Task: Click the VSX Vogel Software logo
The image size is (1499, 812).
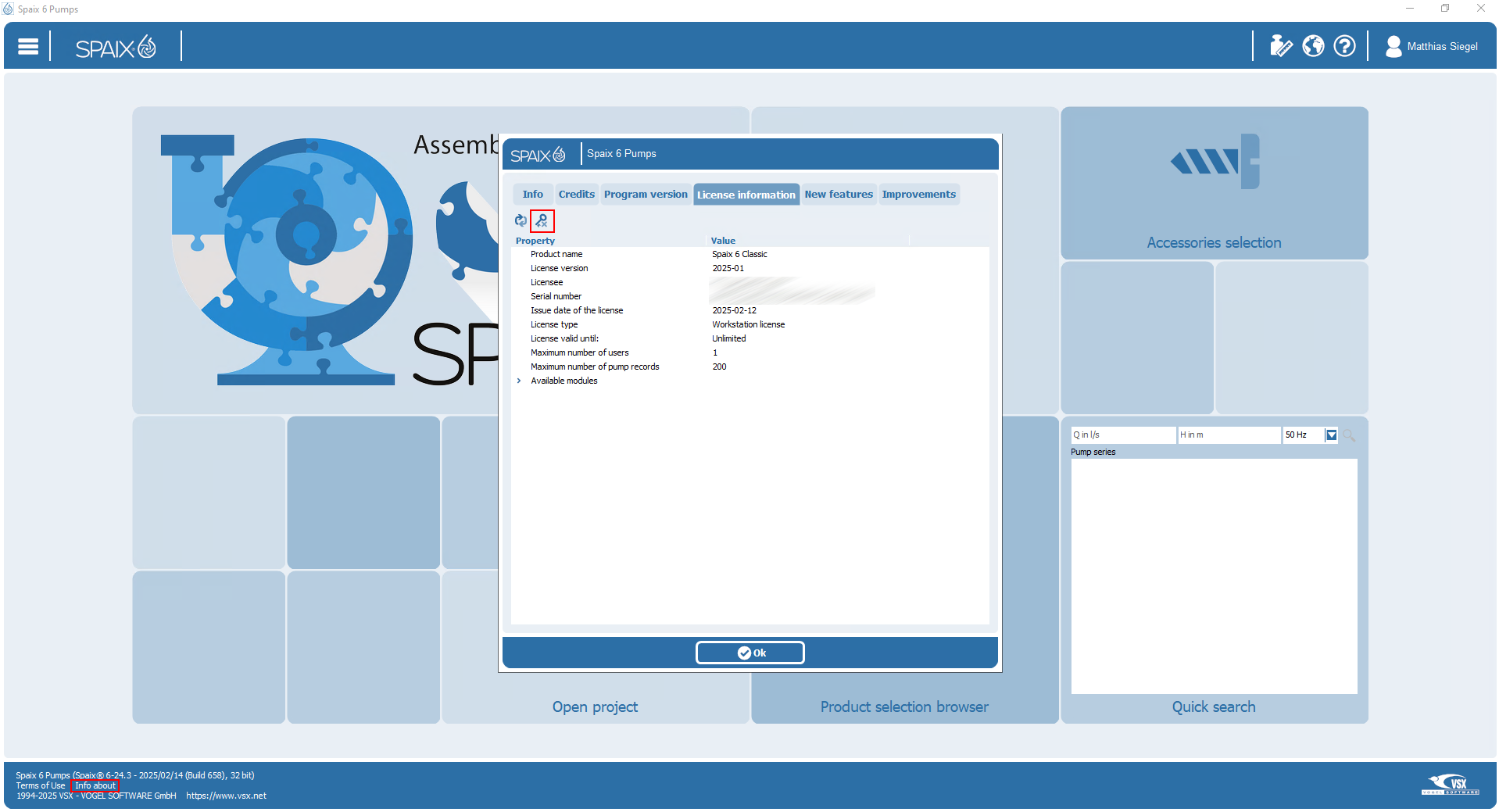Action: pyautogui.click(x=1451, y=785)
